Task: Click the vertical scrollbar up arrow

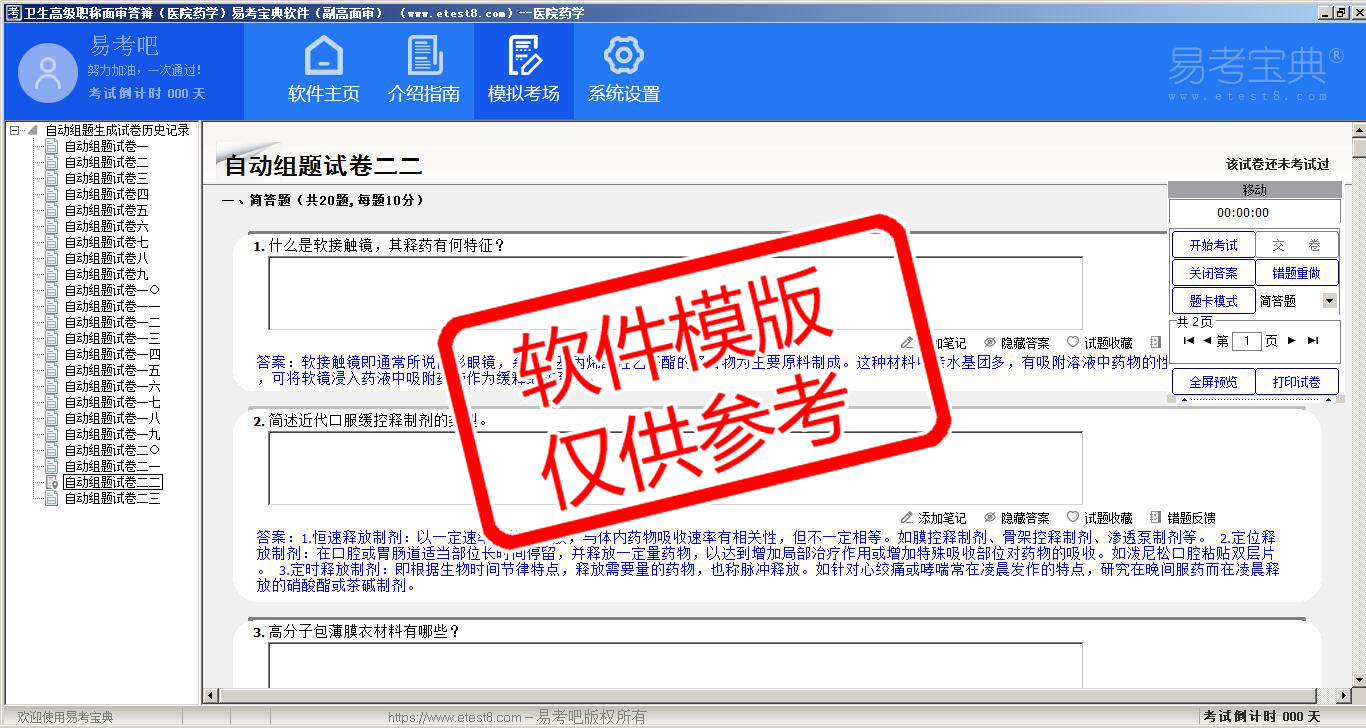Action: pos(1359,130)
